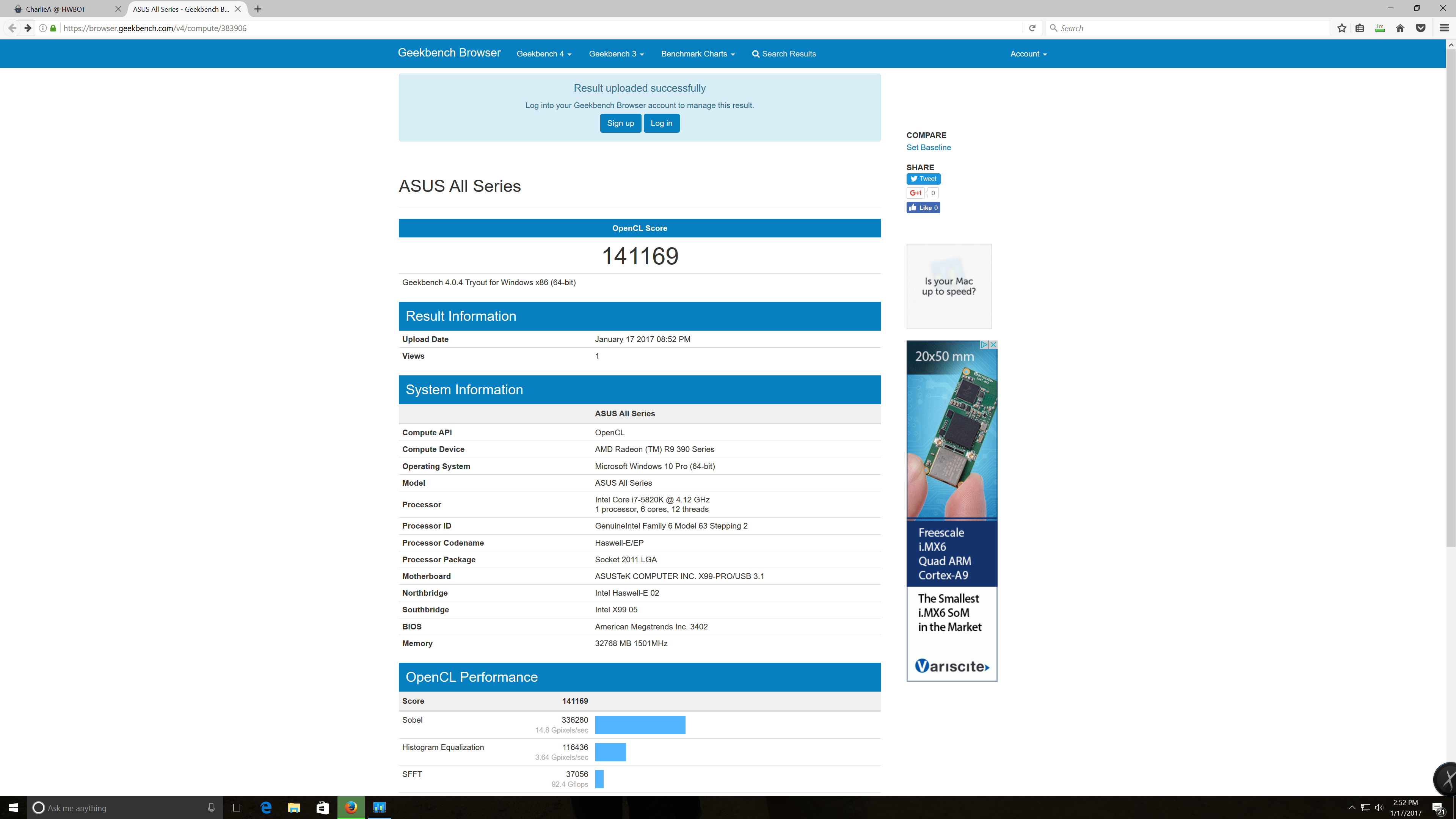Click the Cortana 'Ask me anything' box
This screenshot has width=1456, height=819.
(124, 808)
